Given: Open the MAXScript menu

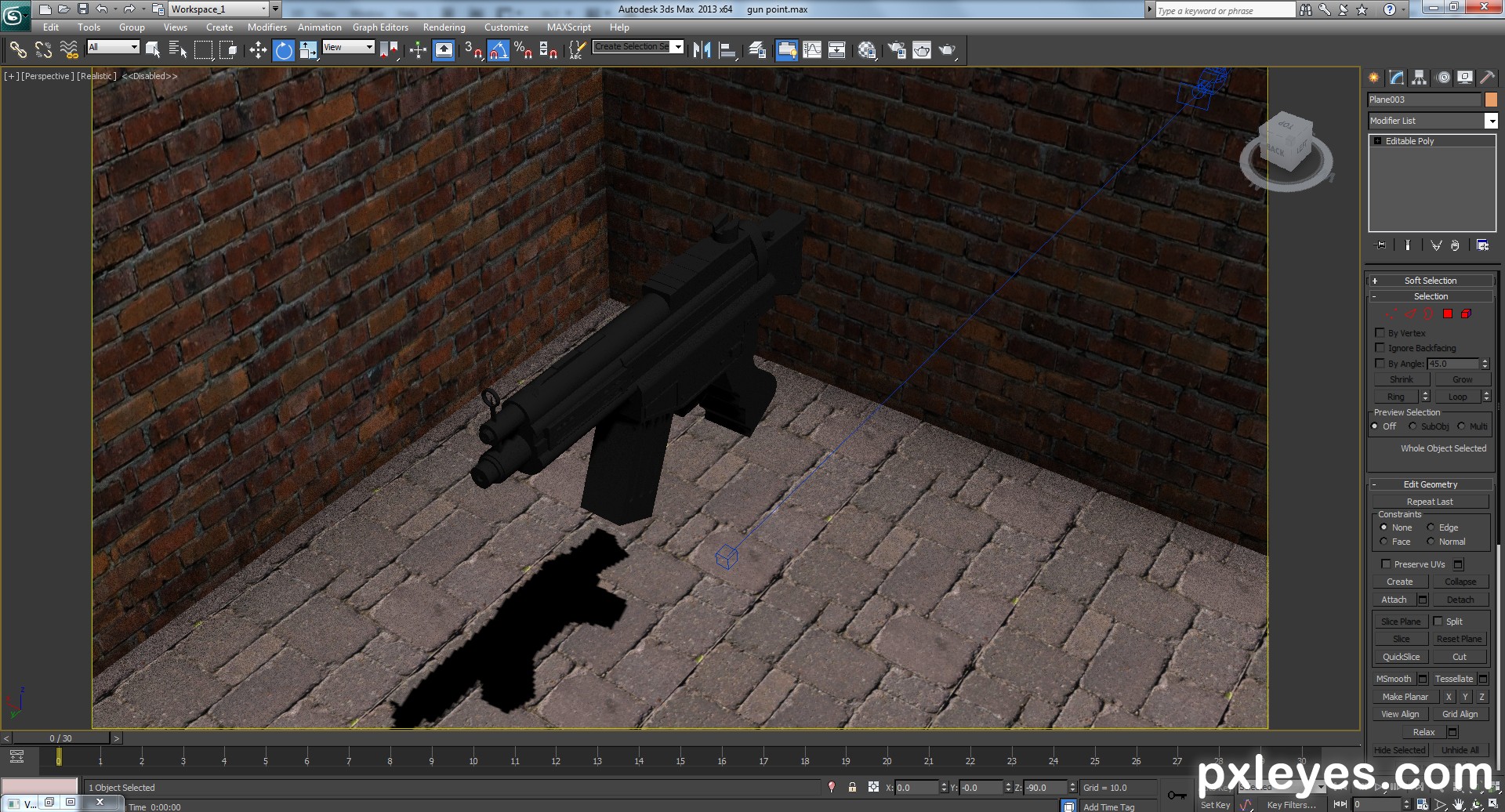Looking at the screenshot, I should 569,27.
